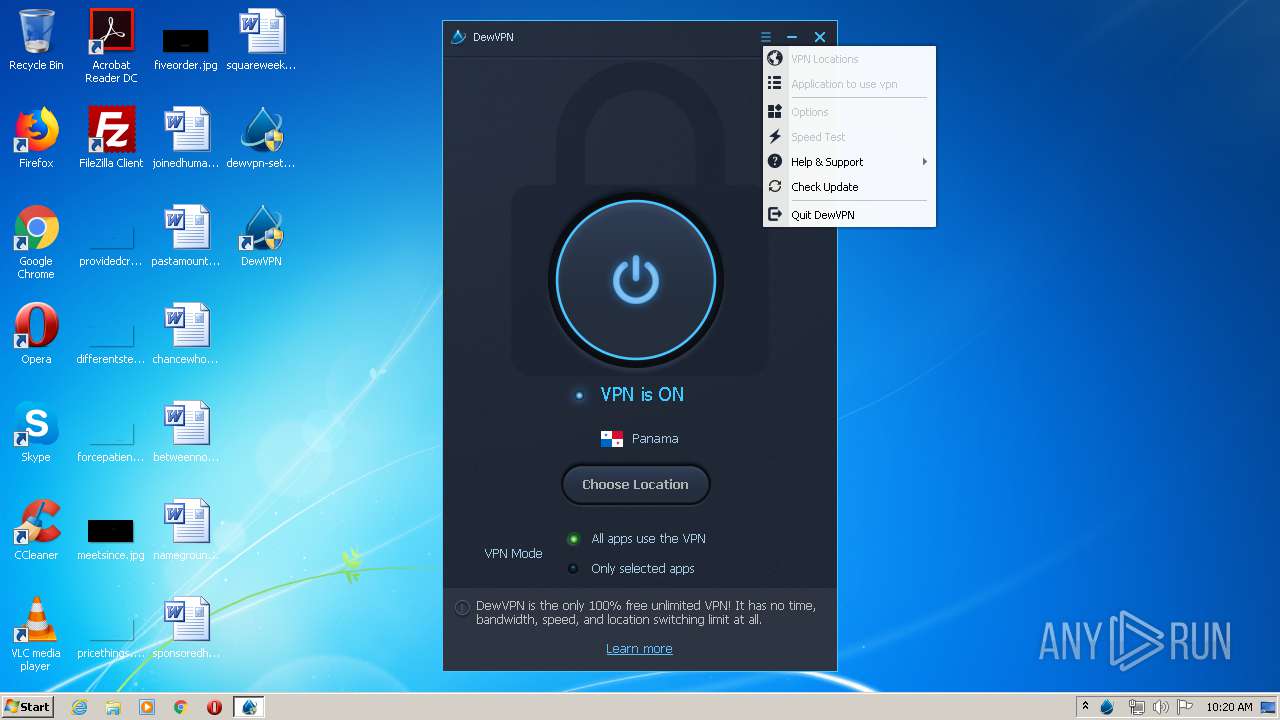The height and width of the screenshot is (720, 1280).
Task: Click the DewVPN logo in title bar
Action: [459, 37]
